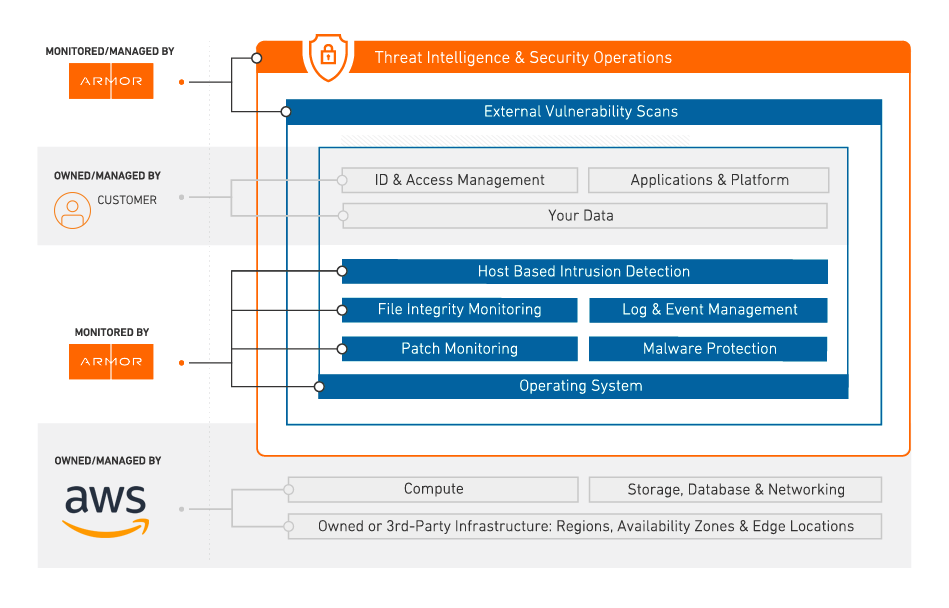Select Log & Event Management block
949x608 pixels.
point(709,310)
